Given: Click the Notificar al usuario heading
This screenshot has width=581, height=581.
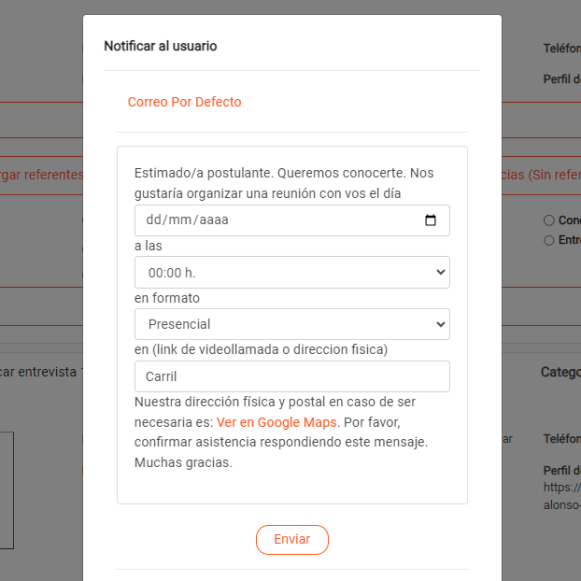Looking at the screenshot, I should (160, 46).
